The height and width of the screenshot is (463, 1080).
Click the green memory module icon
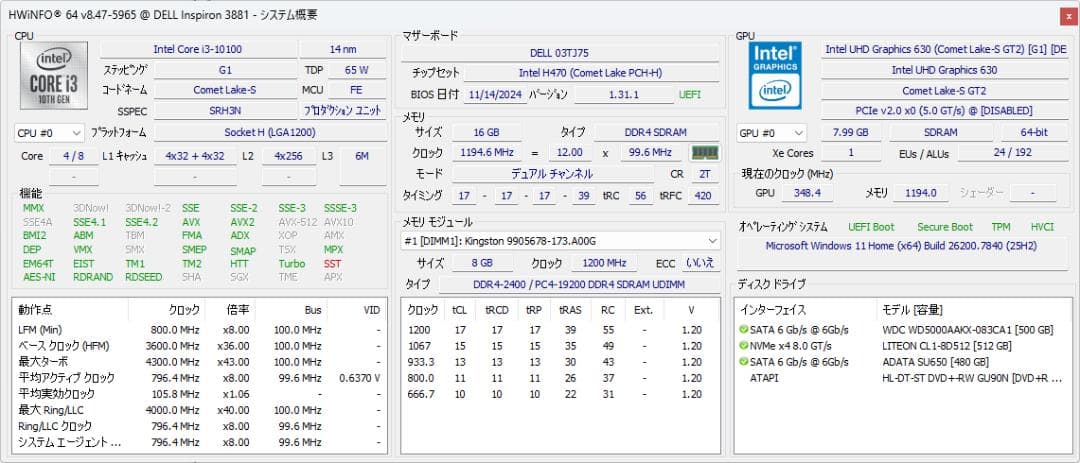pyautogui.click(x=705, y=153)
